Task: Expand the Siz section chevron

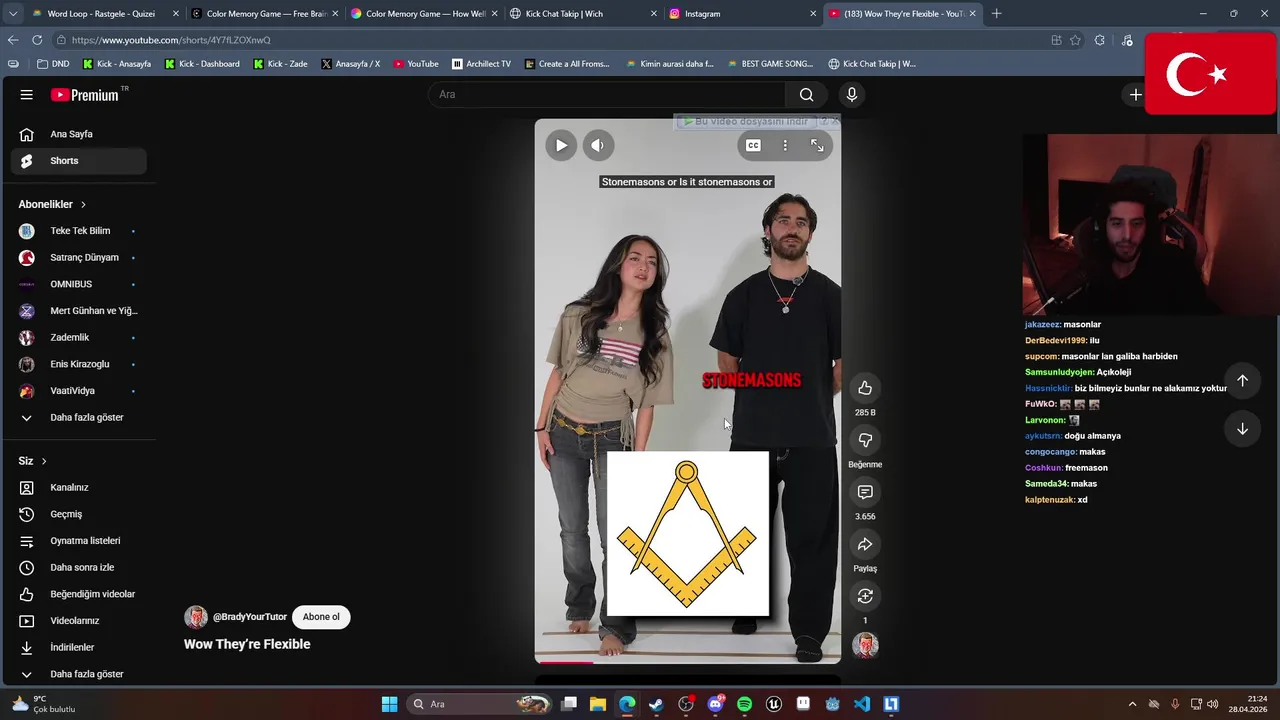Action: click(x=44, y=461)
